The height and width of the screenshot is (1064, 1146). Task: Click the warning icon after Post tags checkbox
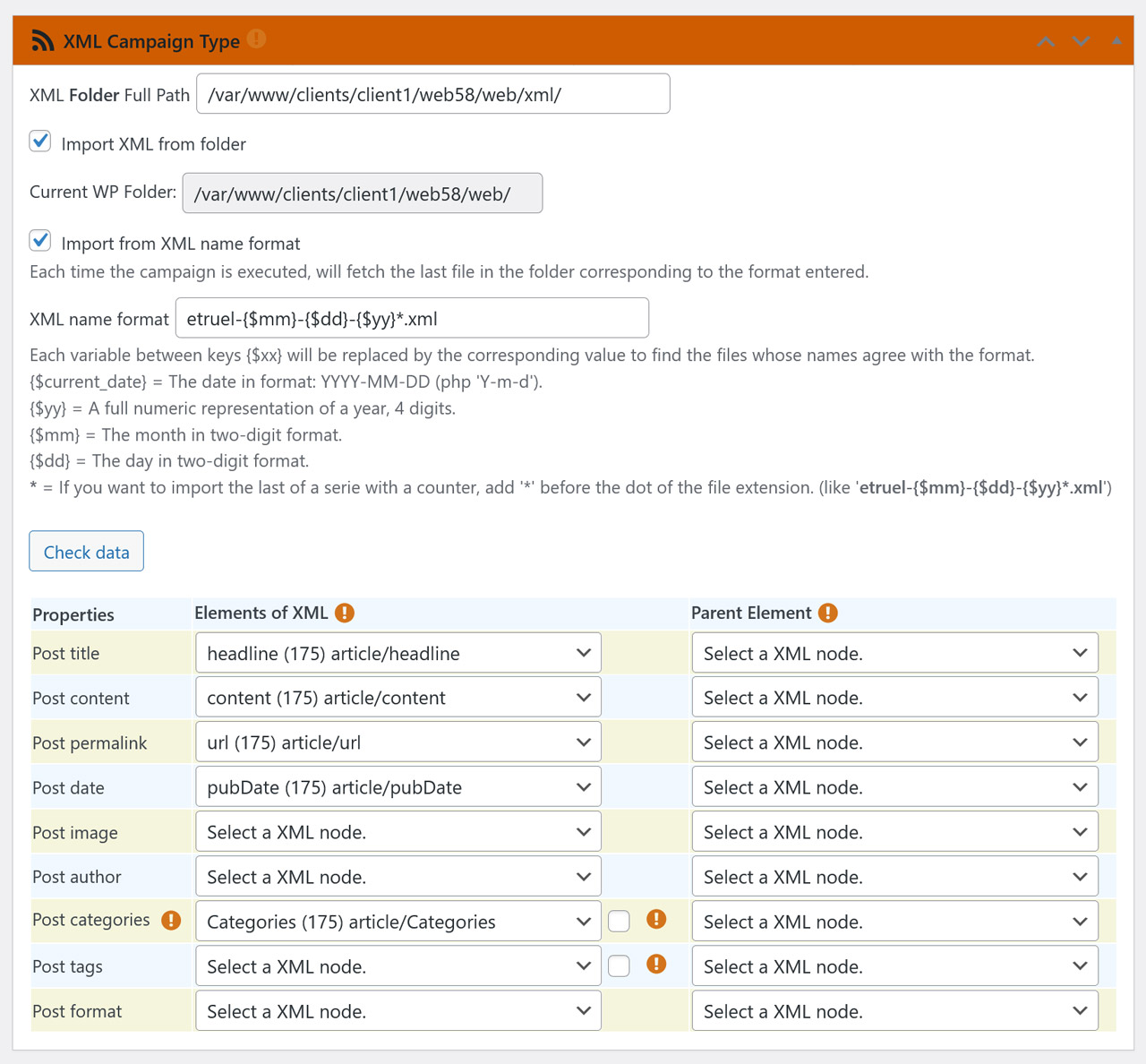[656, 964]
